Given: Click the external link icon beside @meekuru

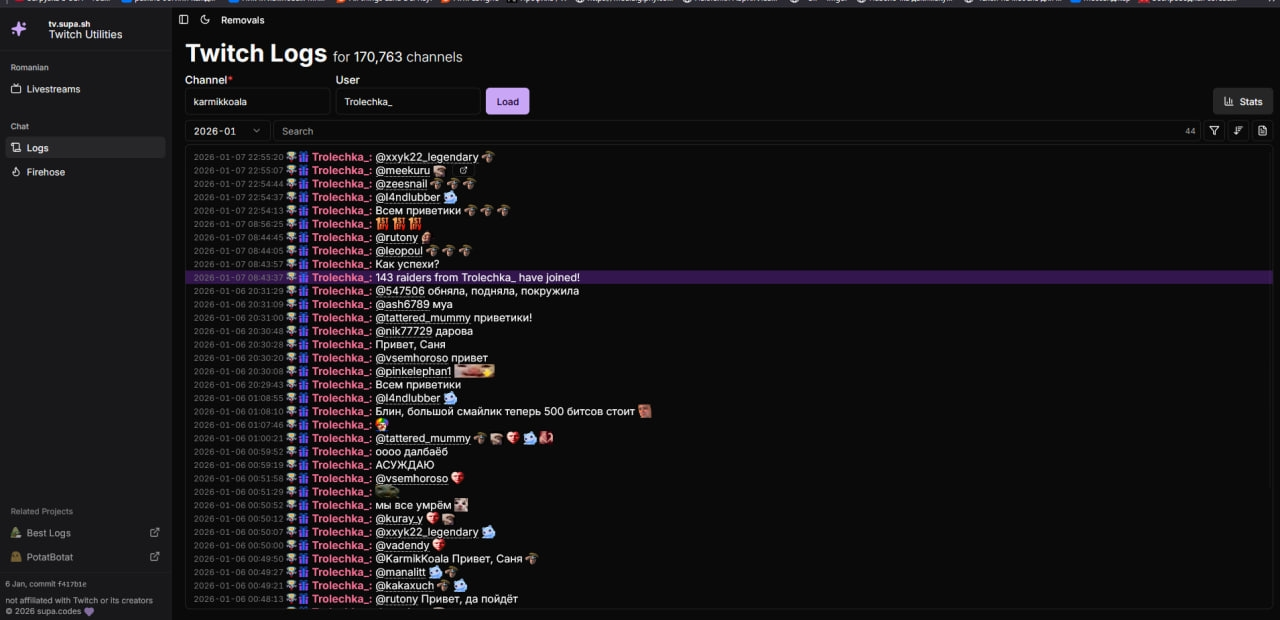Looking at the screenshot, I should pyautogui.click(x=463, y=170).
